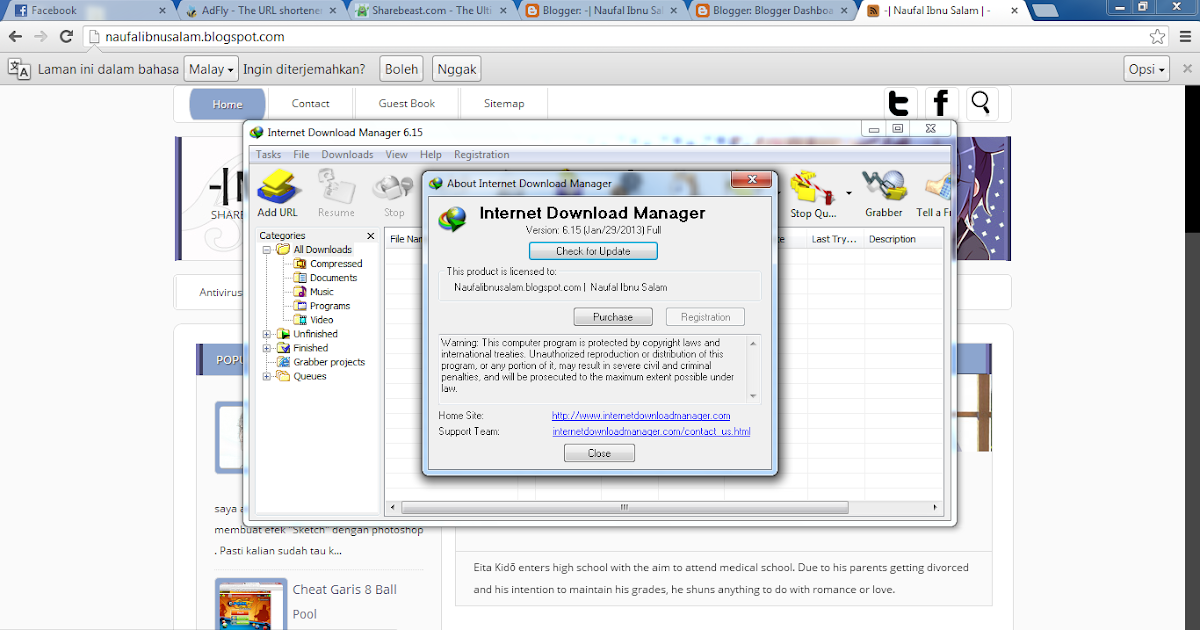This screenshot has height=630, width=1200.
Task: Open the Tasks menu in IDM
Action: 268,154
